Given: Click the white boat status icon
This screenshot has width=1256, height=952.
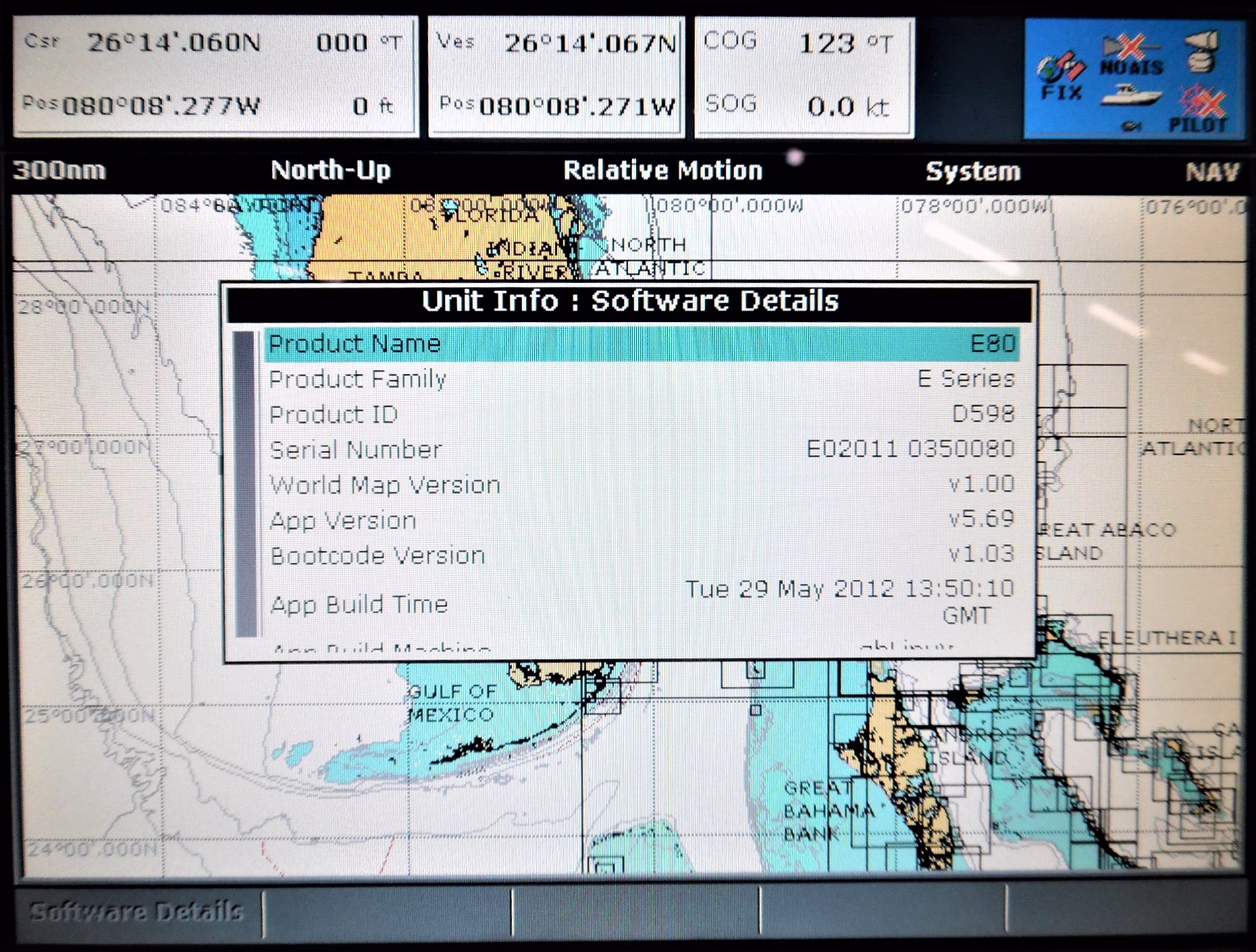Looking at the screenshot, I should [1130, 95].
